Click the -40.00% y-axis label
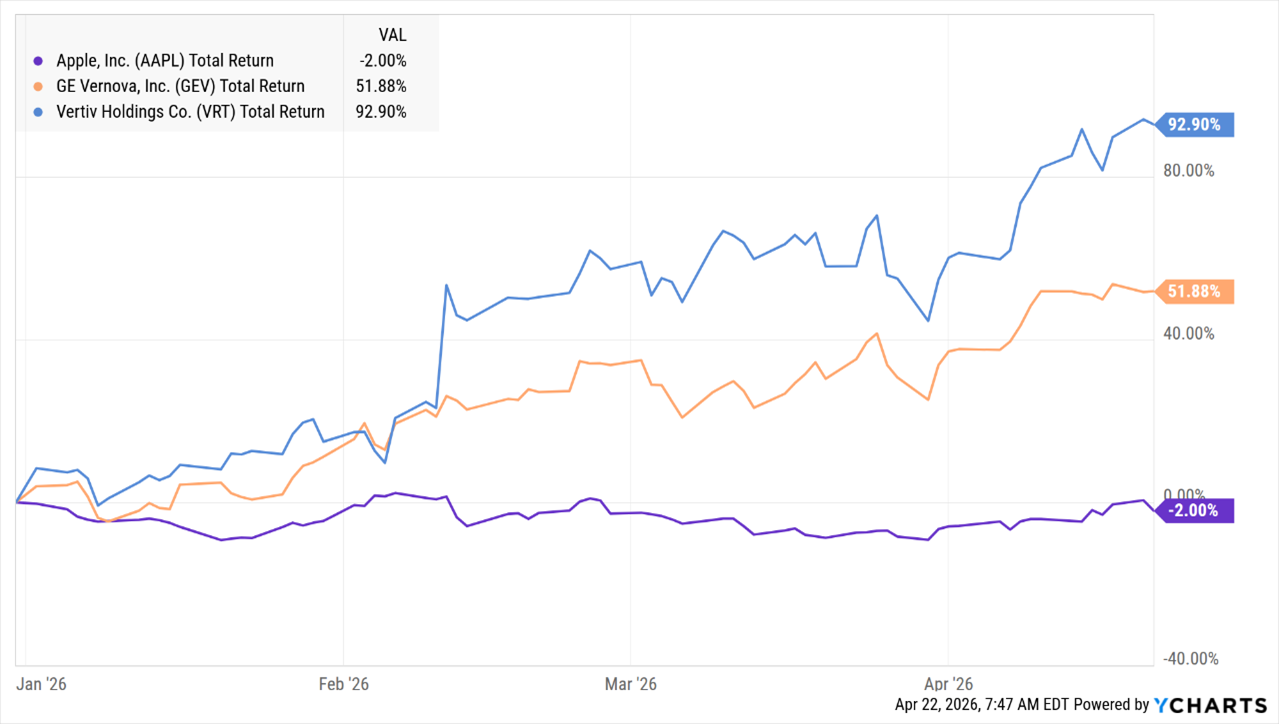Image resolution: width=1279 pixels, height=724 pixels. coord(1187,658)
